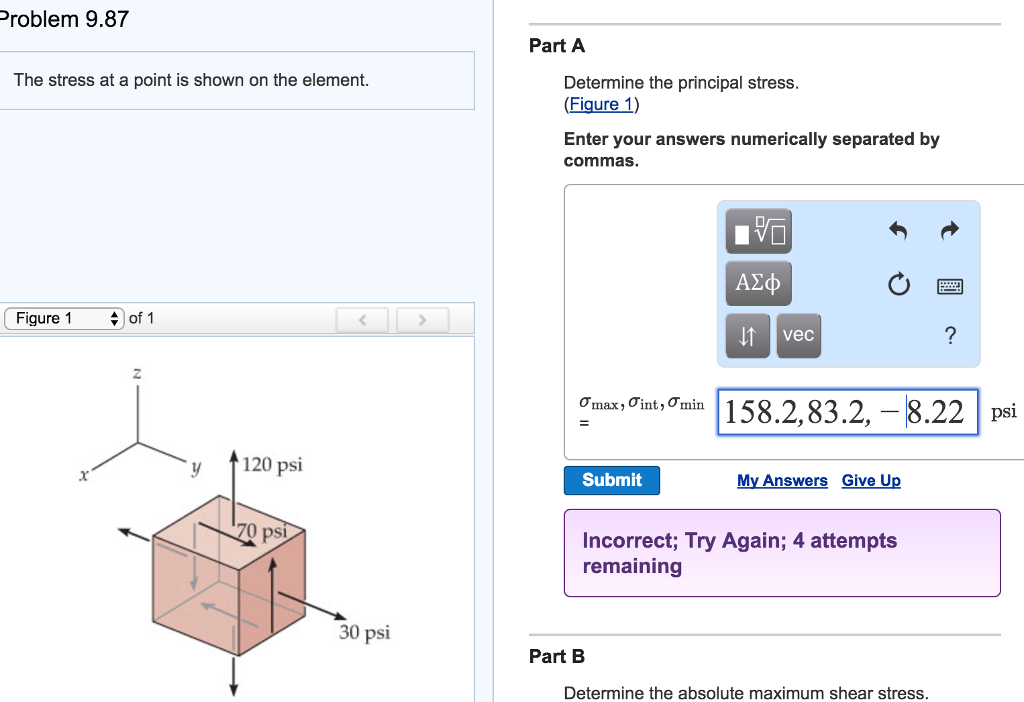Open the Figure 1 selector dropdown
Image resolution: width=1024 pixels, height=702 pixels.
[62, 318]
